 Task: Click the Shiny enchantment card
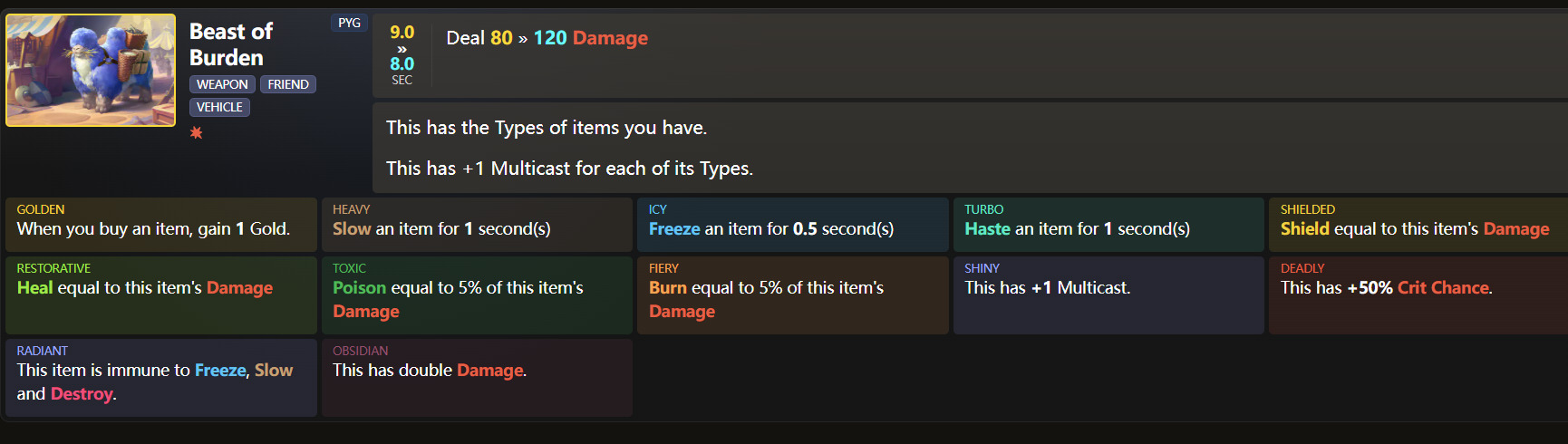[1108, 294]
